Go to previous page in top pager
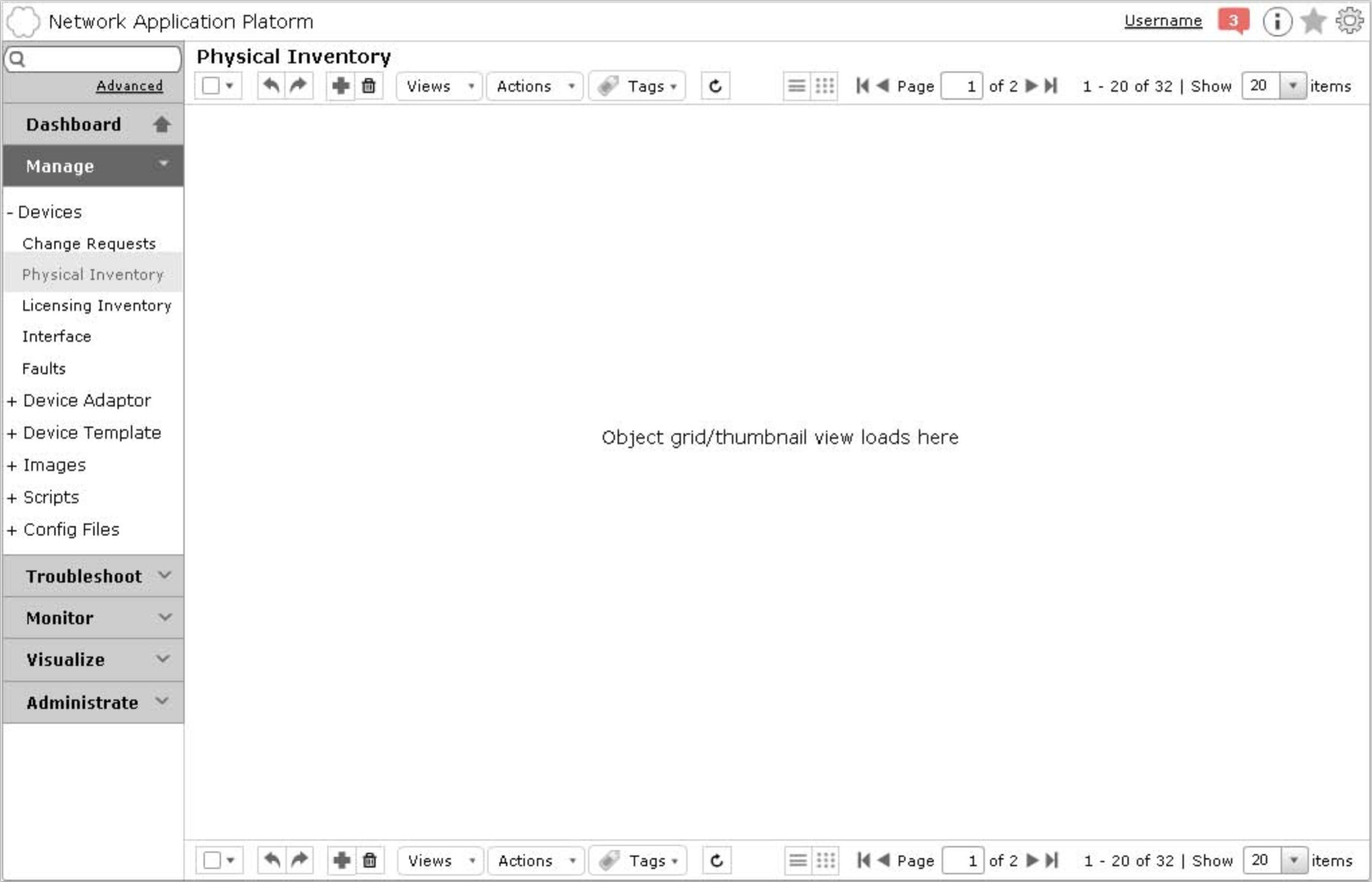 coord(882,86)
